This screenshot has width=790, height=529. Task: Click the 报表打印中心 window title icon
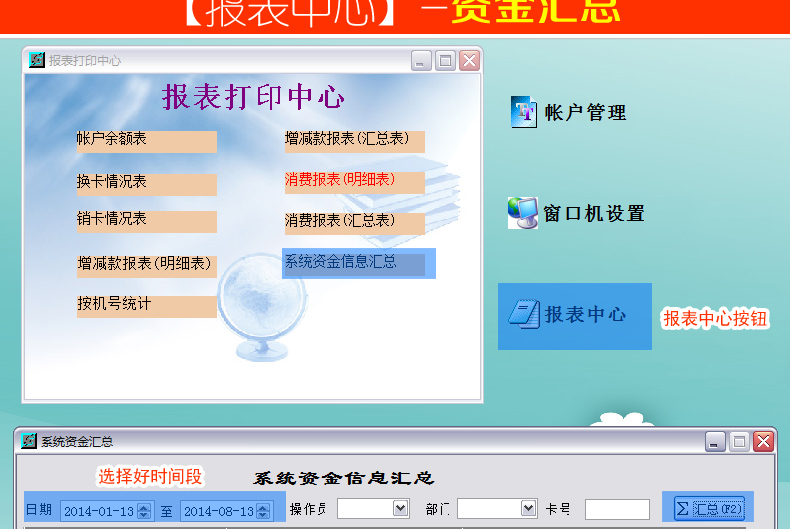37,60
